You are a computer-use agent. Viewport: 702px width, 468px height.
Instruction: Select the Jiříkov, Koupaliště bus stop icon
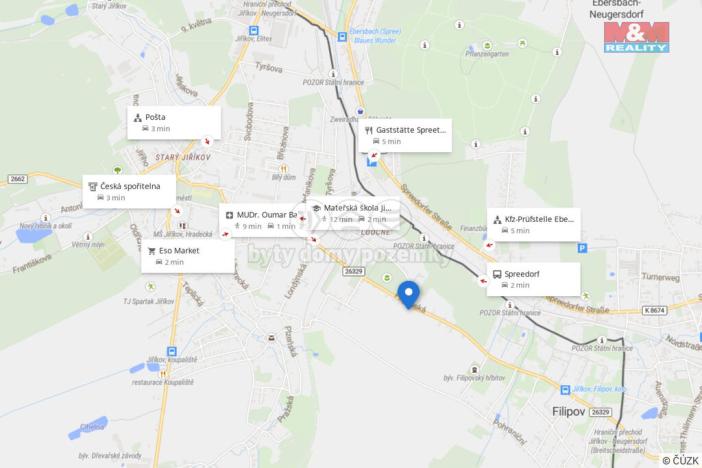[x=172, y=352]
